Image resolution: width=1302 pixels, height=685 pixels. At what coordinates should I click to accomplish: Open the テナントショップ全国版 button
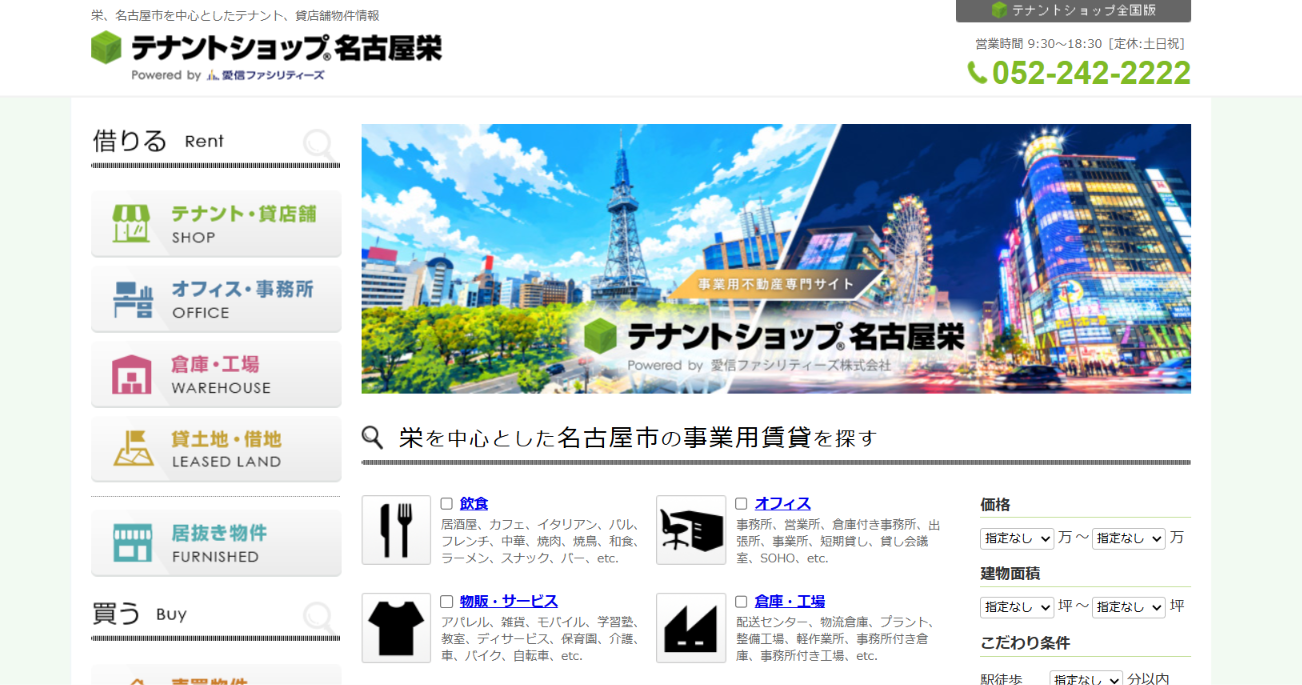(x=1073, y=10)
